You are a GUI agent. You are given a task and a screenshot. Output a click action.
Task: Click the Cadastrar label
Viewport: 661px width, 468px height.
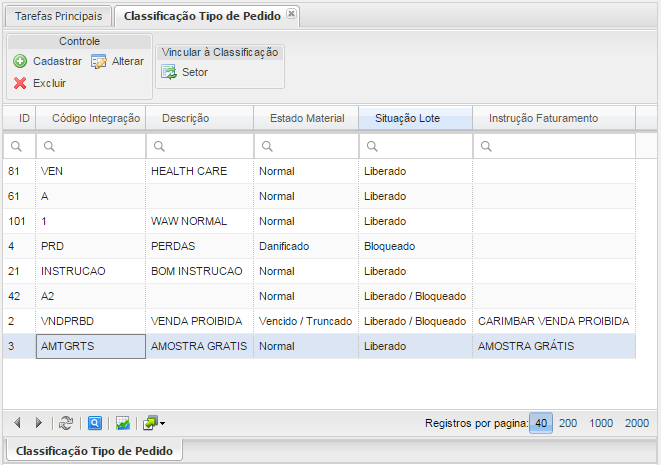click(x=57, y=61)
